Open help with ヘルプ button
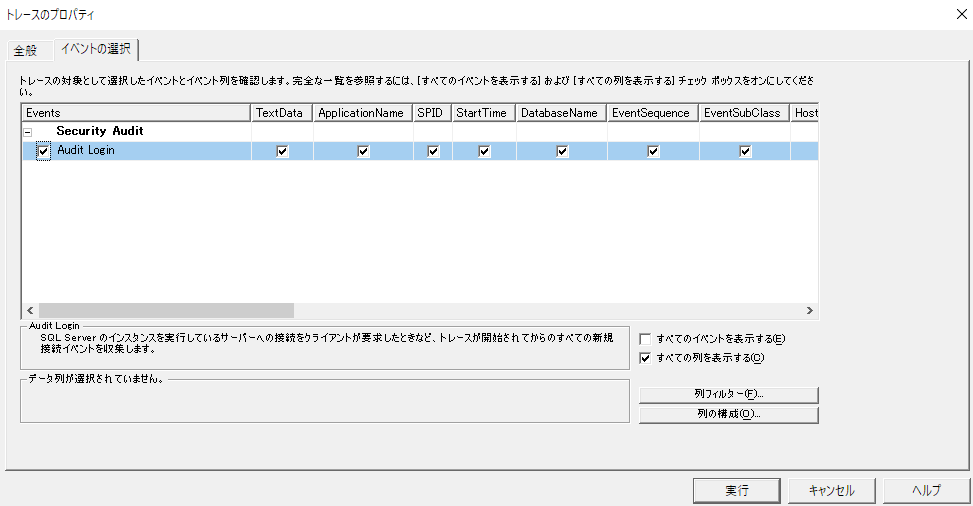The width and height of the screenshot is (973, 506). coord(926,490)
